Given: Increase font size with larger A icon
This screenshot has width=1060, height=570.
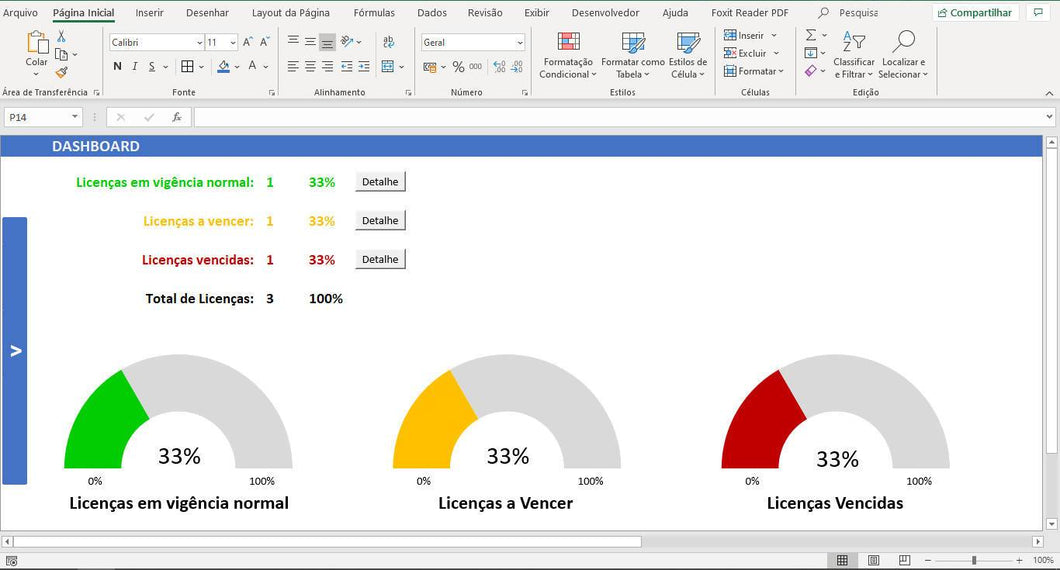Looking at the screenshot, I should coord(247,42).
